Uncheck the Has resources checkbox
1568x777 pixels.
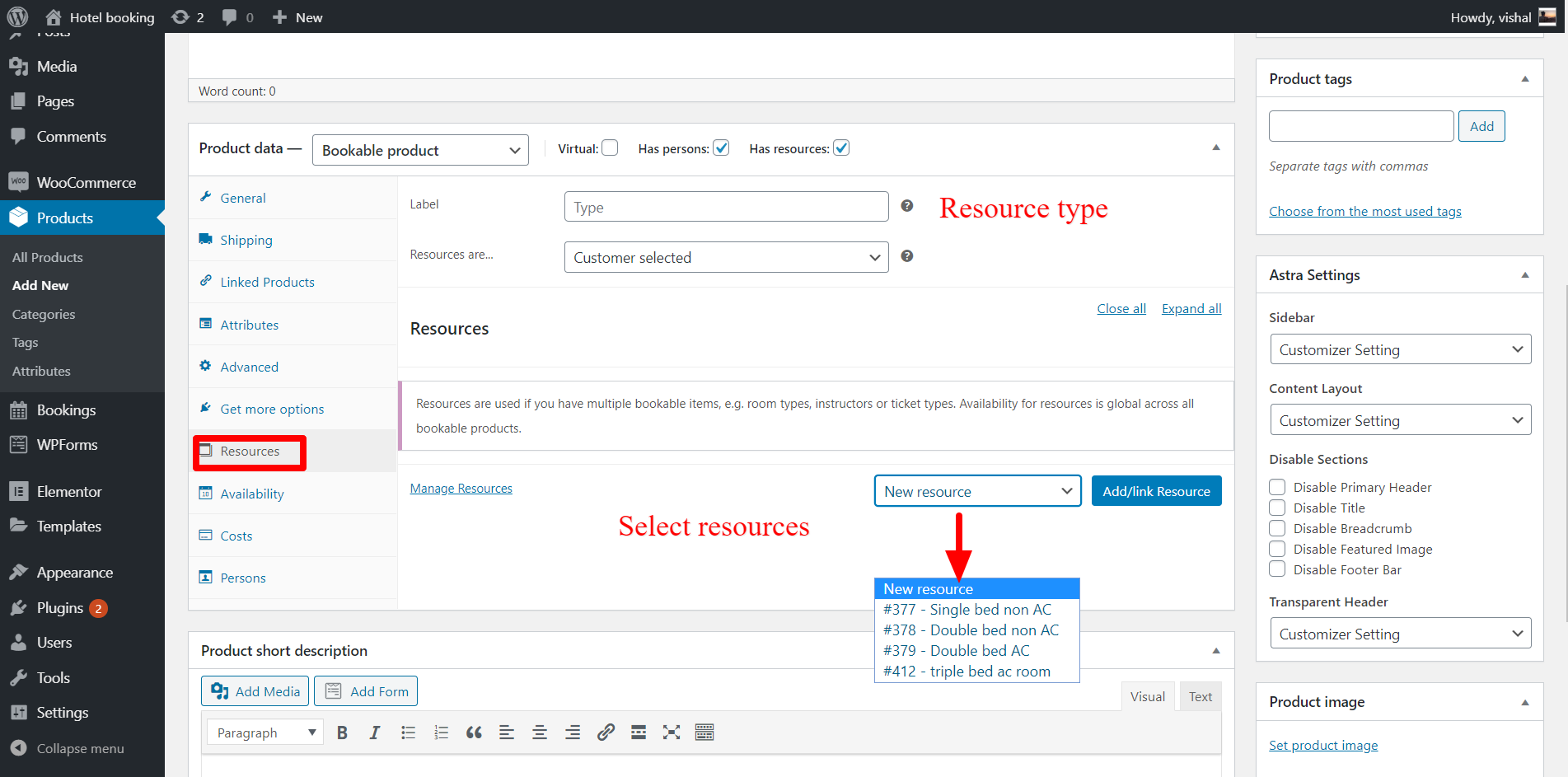(841, 148)
